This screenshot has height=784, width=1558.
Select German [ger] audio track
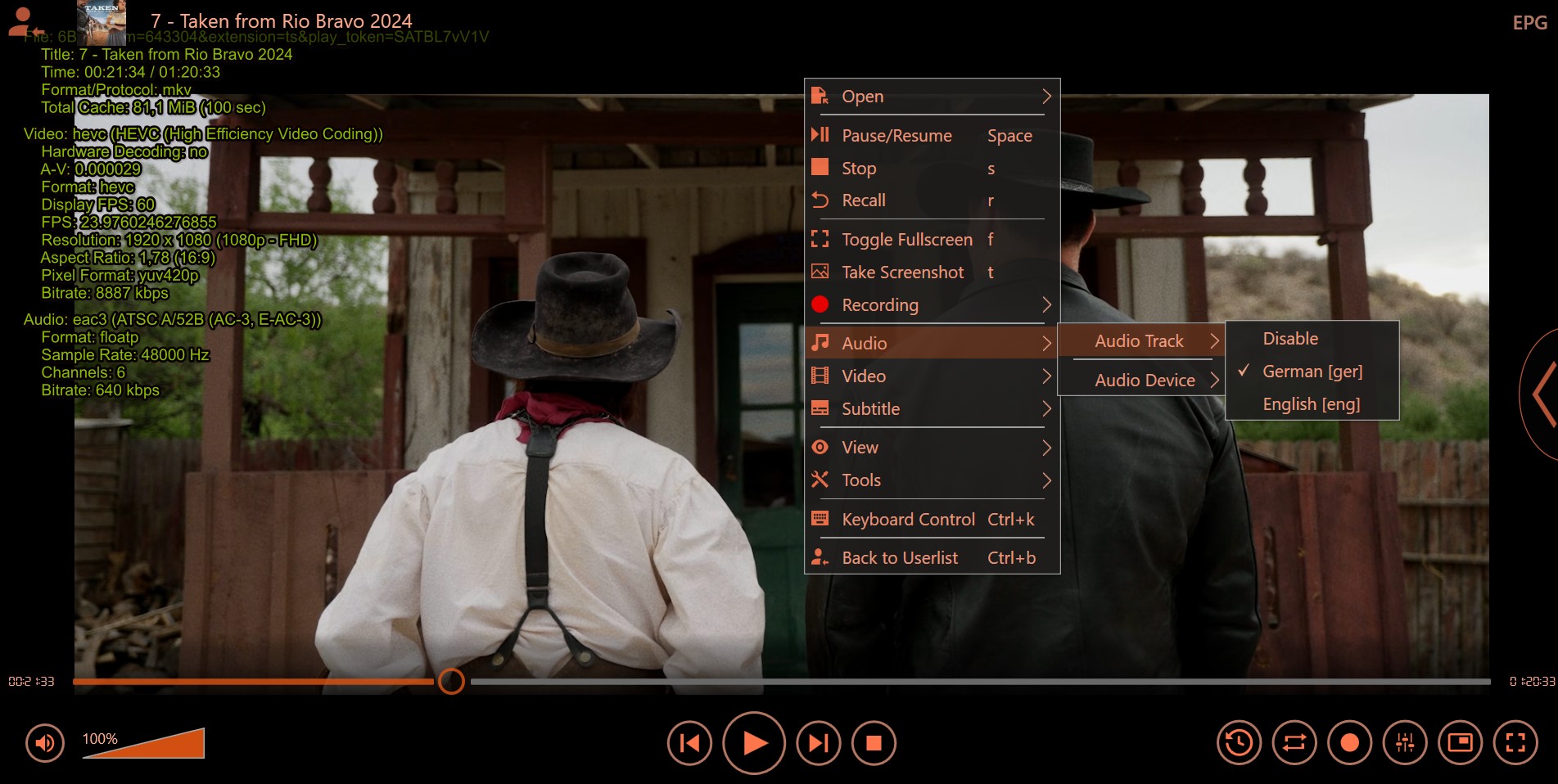click(x=1312, y=372)
